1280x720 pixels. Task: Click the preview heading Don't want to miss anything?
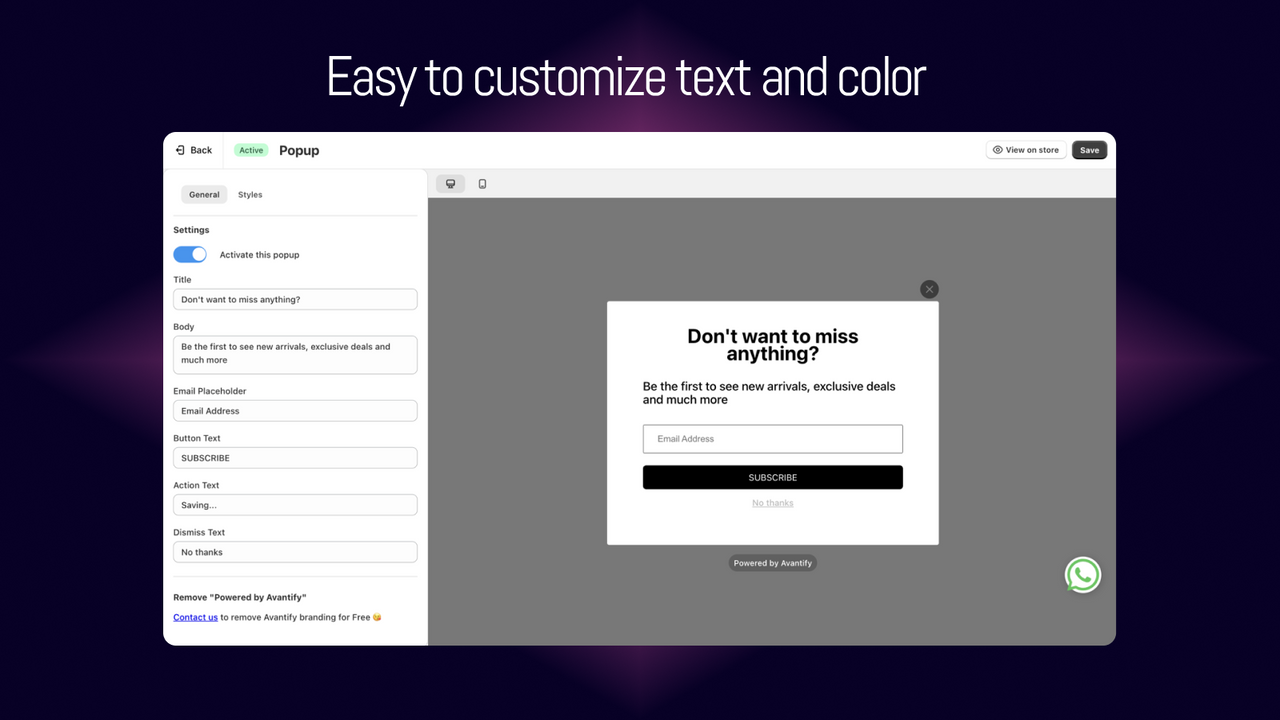tap(773, 345)
